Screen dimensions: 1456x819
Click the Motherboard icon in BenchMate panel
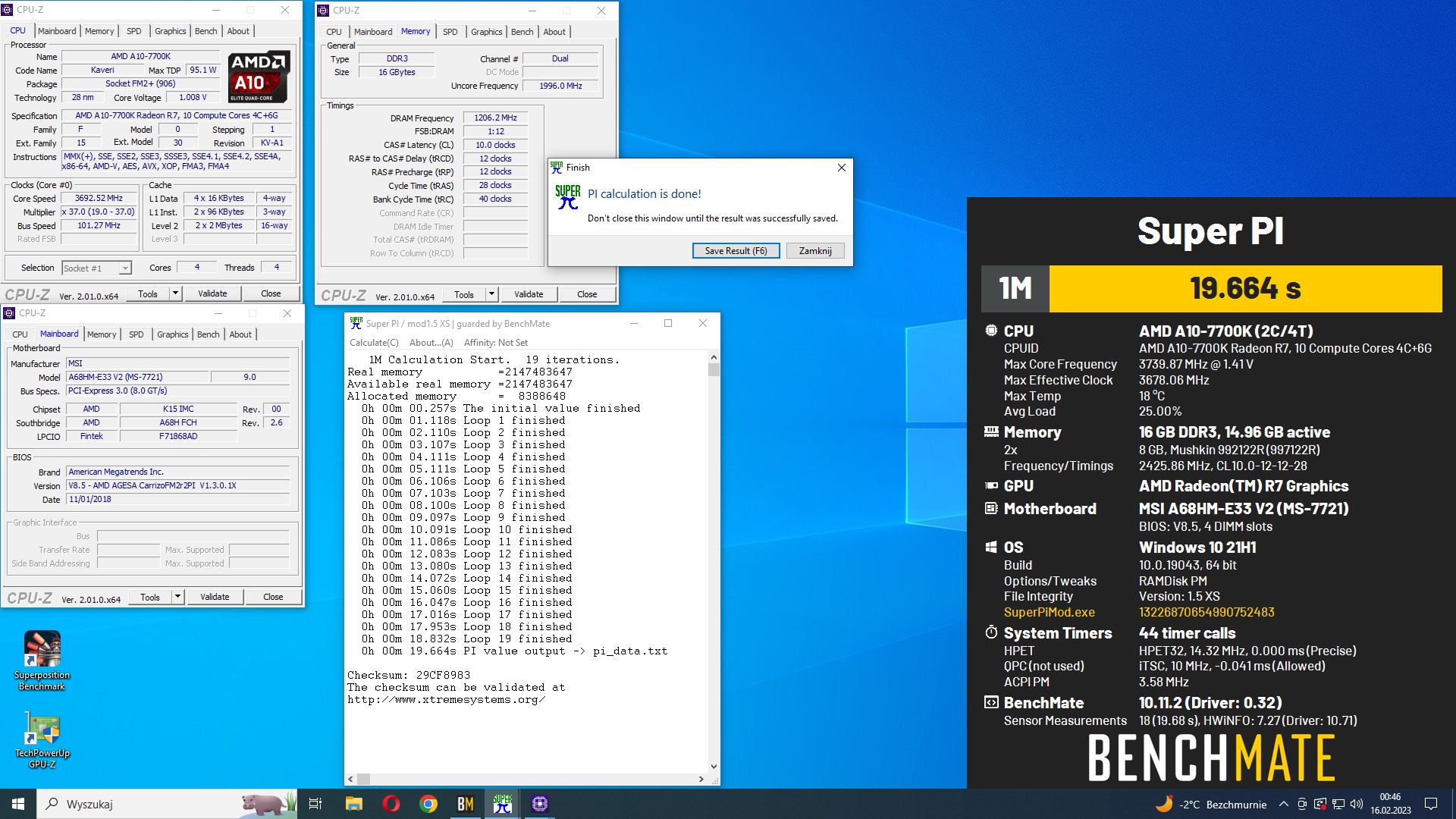[x=991, y=508]
